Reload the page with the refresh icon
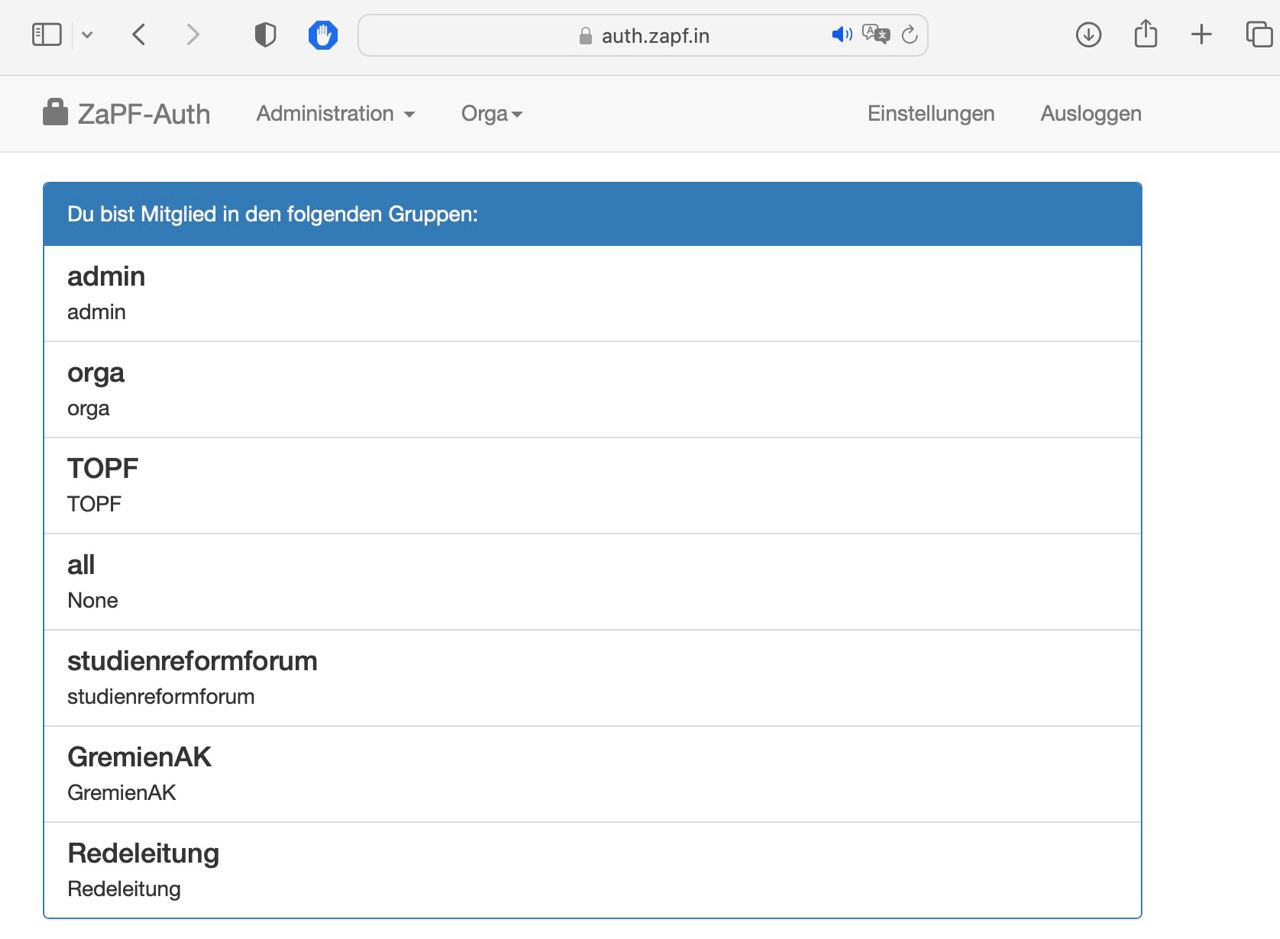1280x939 pixels. 909,35
